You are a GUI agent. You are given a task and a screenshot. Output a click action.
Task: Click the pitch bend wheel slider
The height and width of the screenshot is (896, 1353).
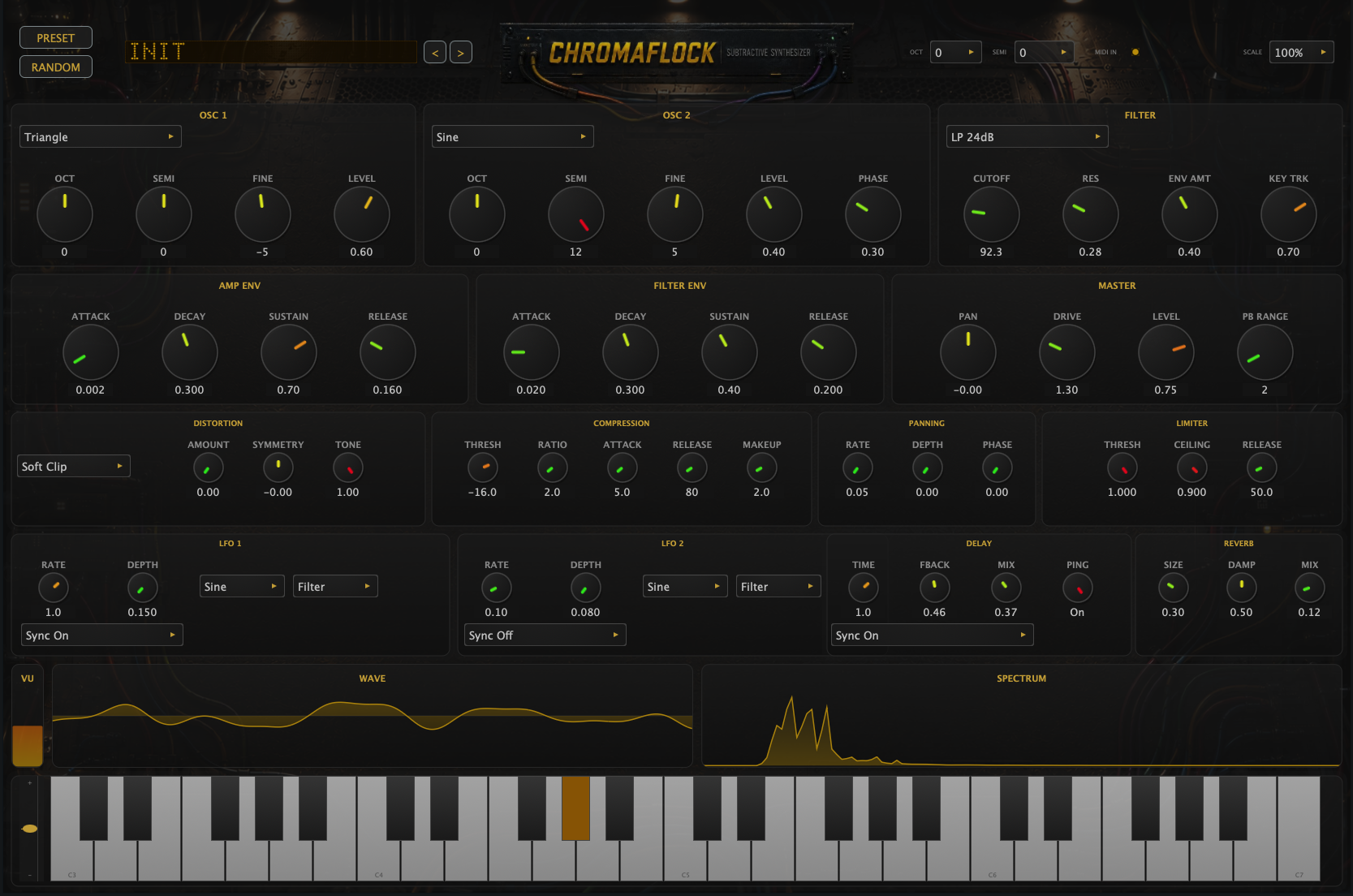click(30, 829)
